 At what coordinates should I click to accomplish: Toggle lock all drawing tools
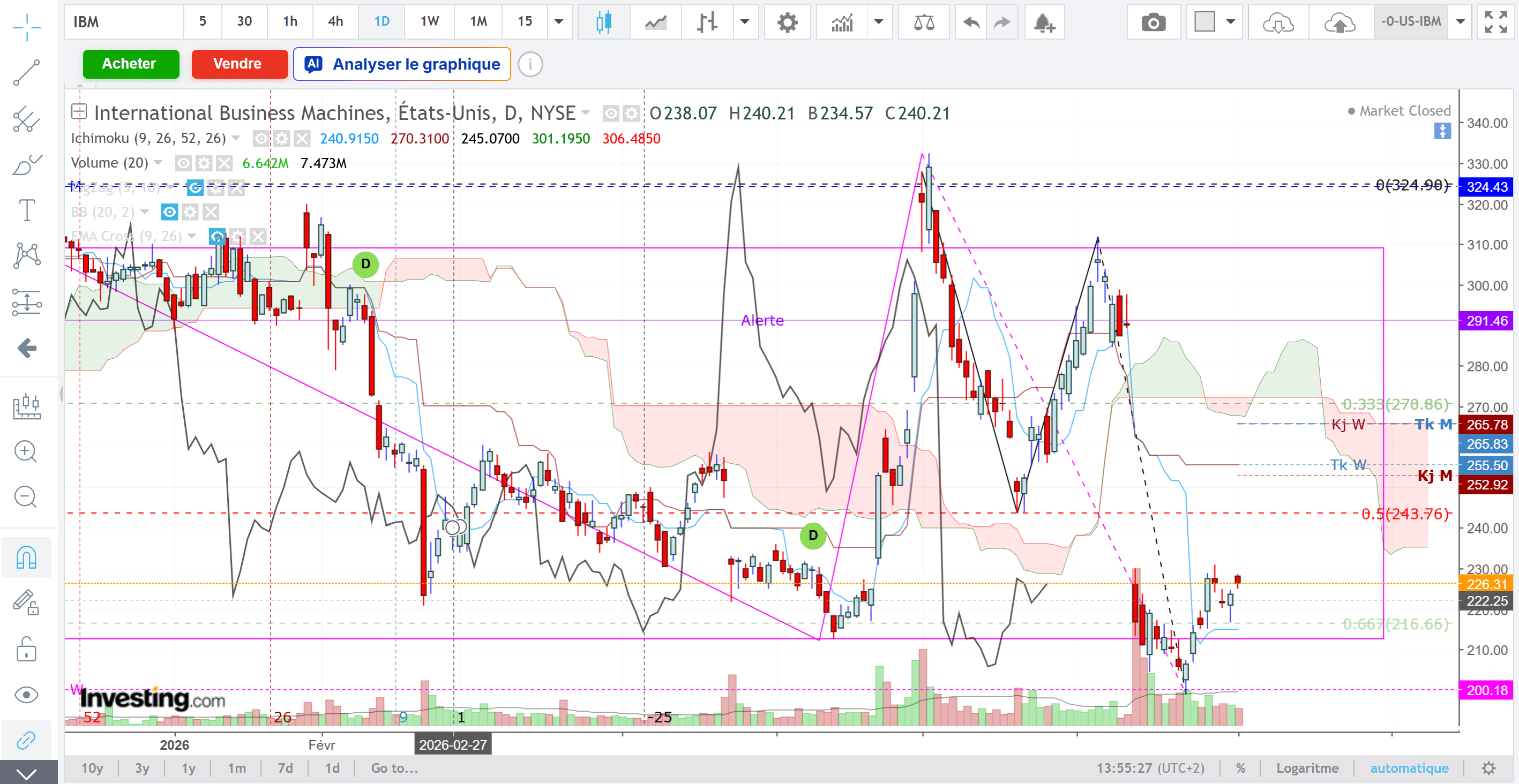pos(27,649)
